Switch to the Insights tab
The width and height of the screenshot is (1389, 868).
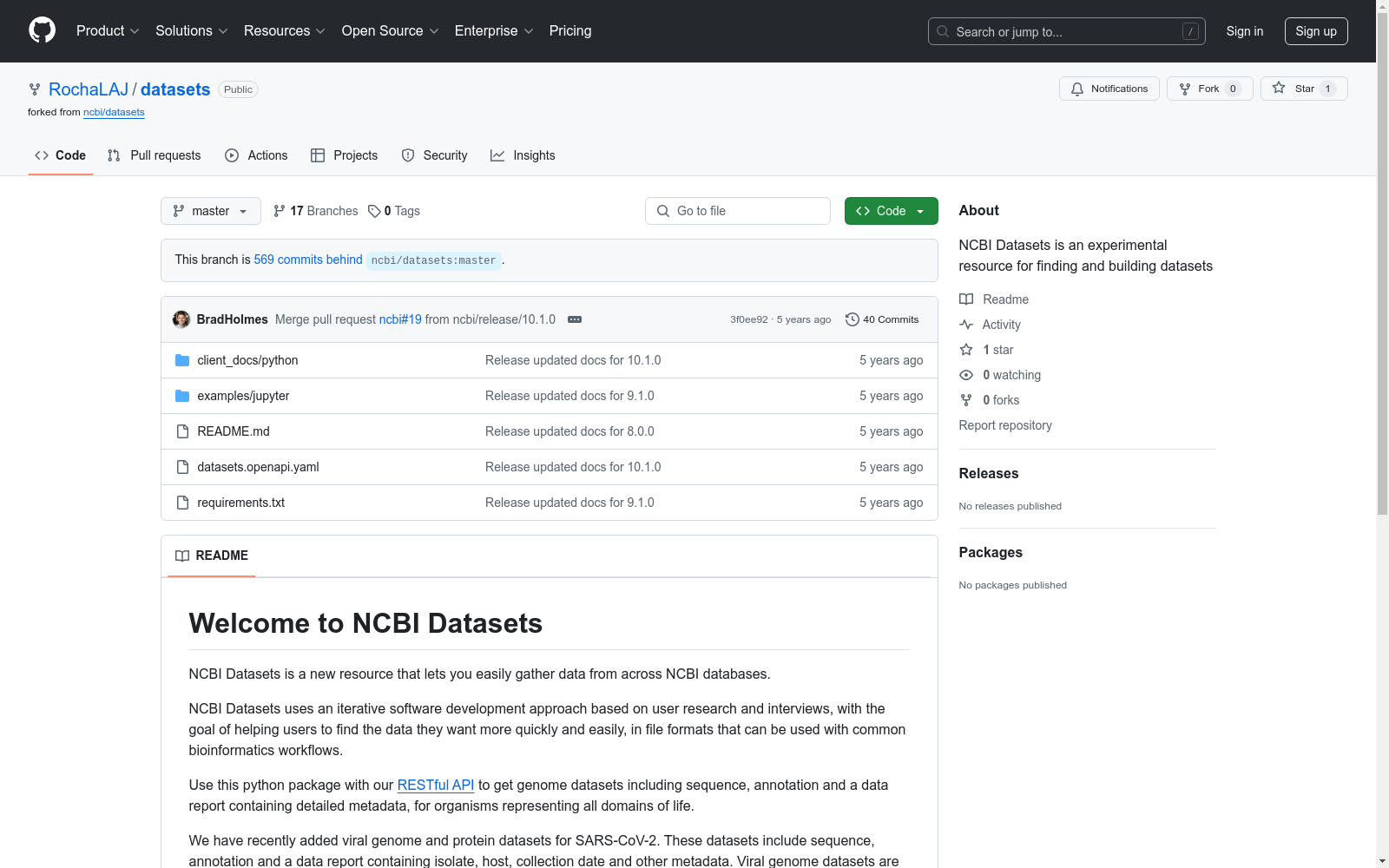523,155
